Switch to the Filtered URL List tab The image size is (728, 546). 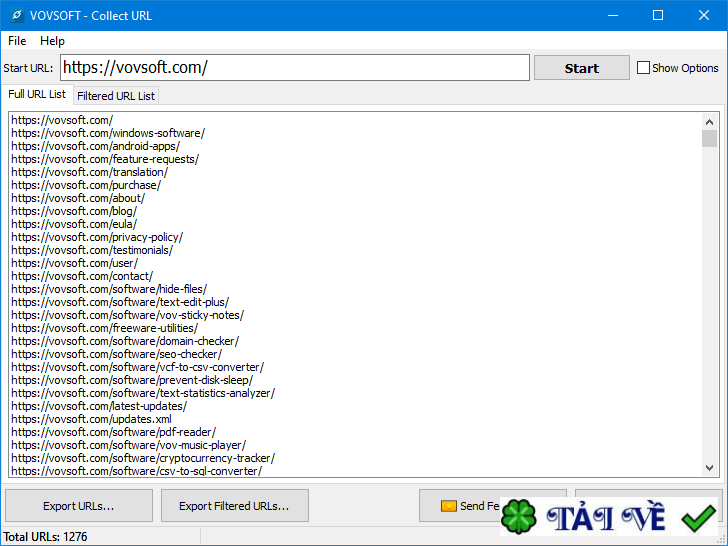pyautogui.click(x=116, y=96)
